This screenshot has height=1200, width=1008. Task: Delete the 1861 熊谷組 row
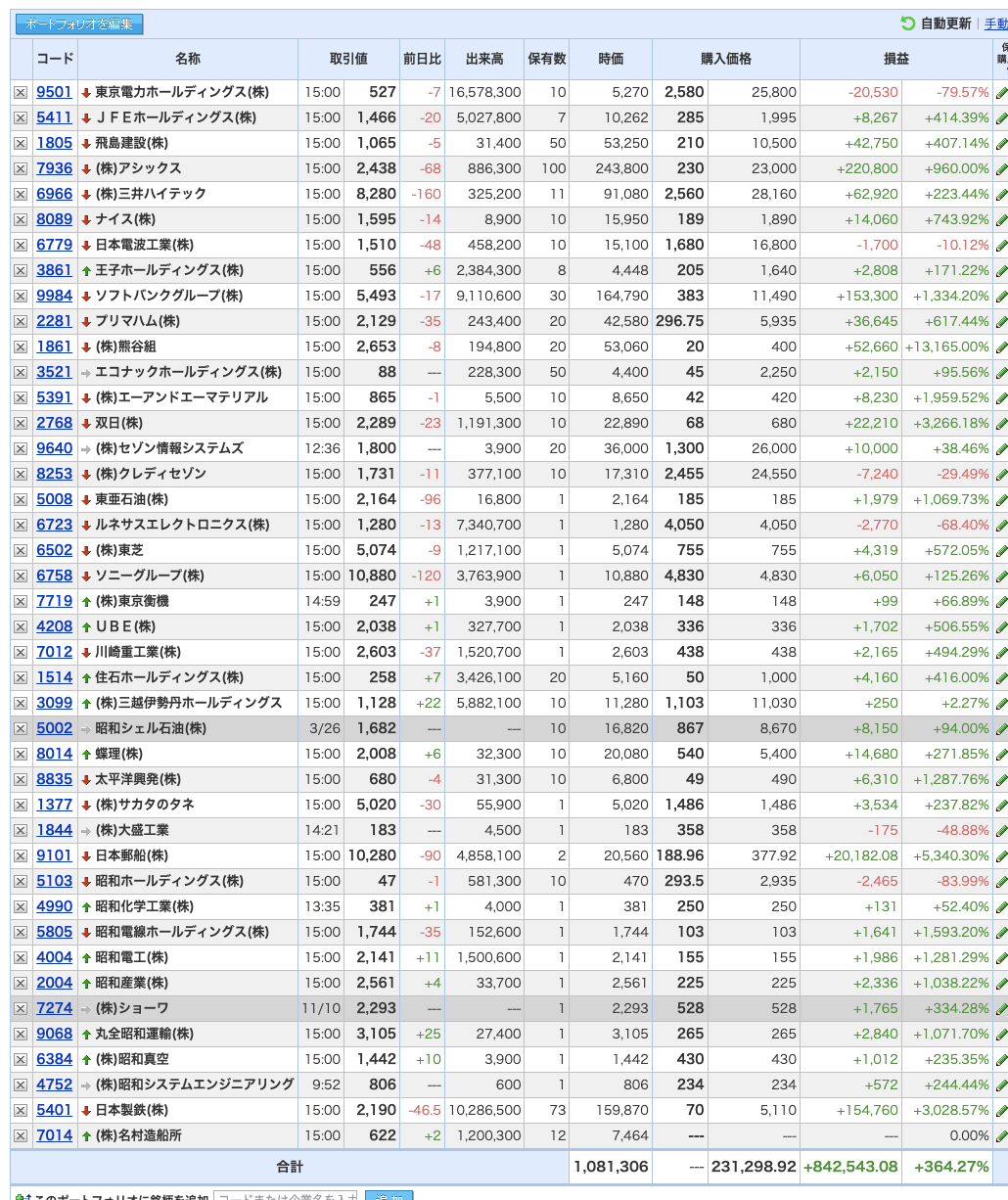[21, 346]
